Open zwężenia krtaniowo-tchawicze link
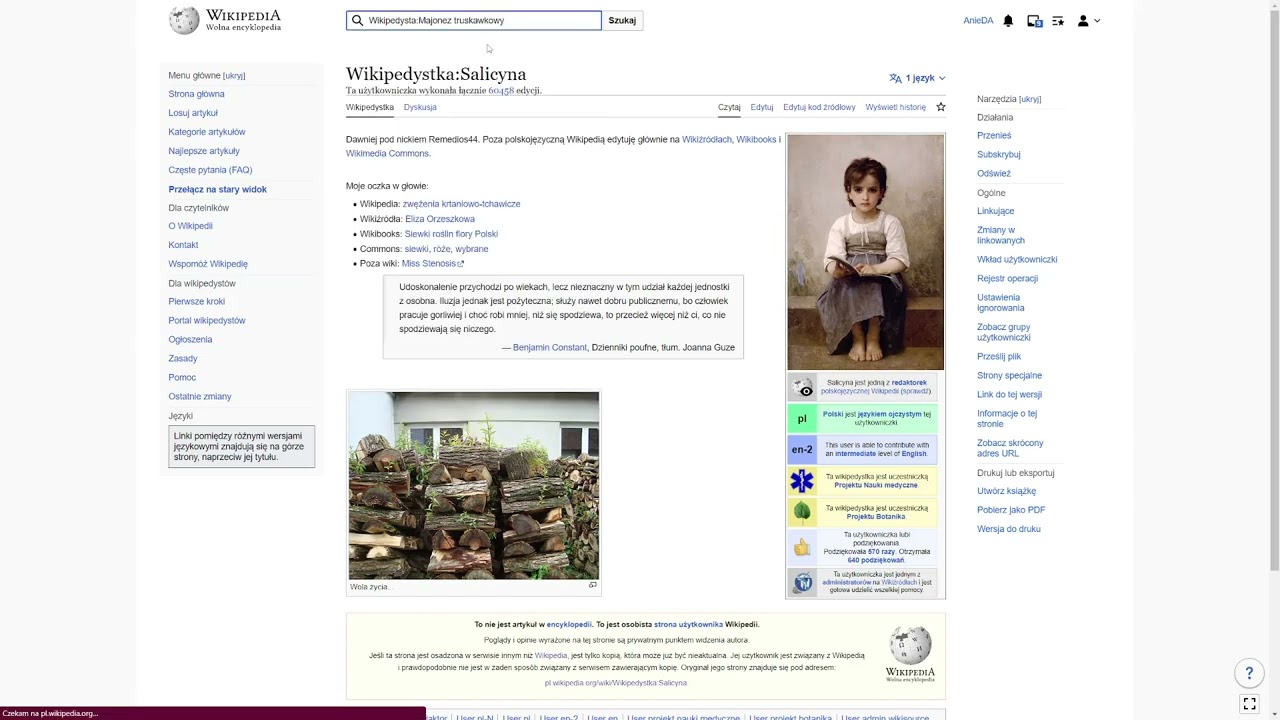 click(461, 204)
